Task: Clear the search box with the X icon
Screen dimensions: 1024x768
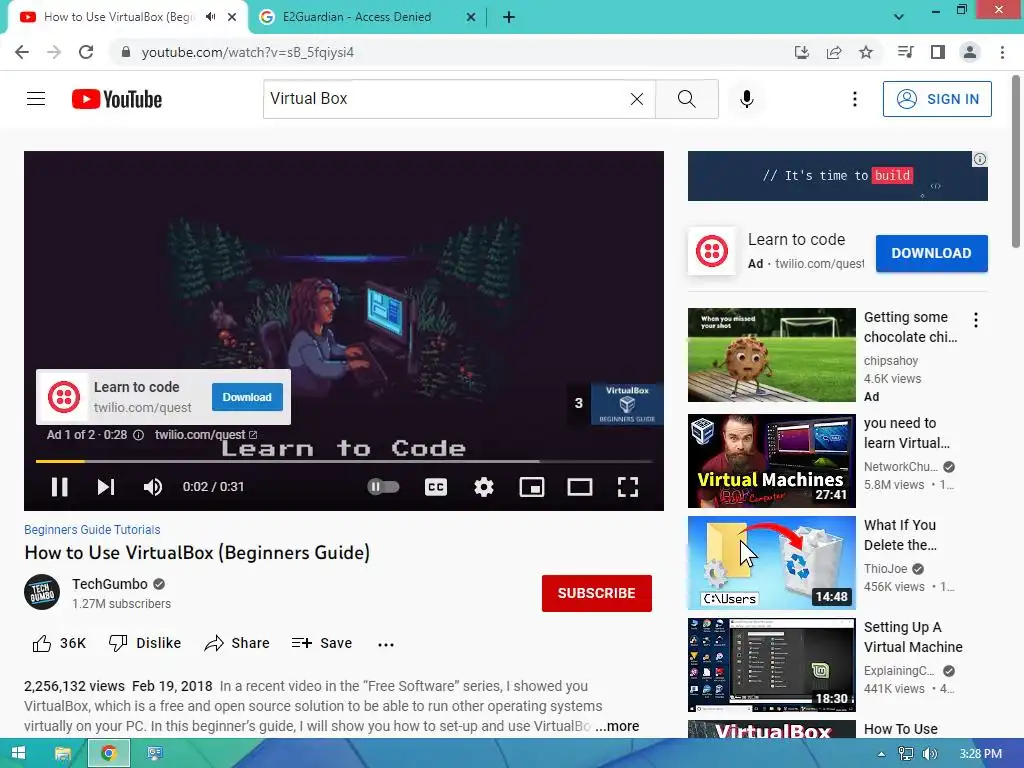Action: pyautogui.click(x=637, y=99)
